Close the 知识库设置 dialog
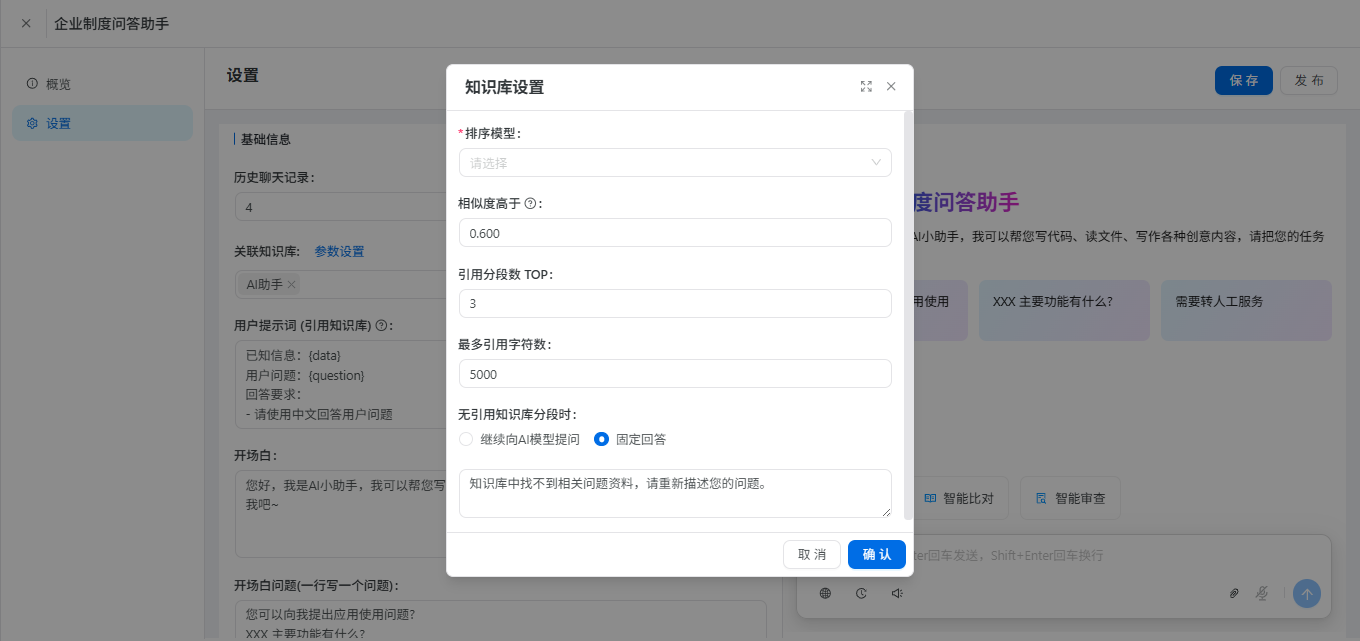Image resolution: width=1360 pixels, height=641 pixels. click(891, 87)
